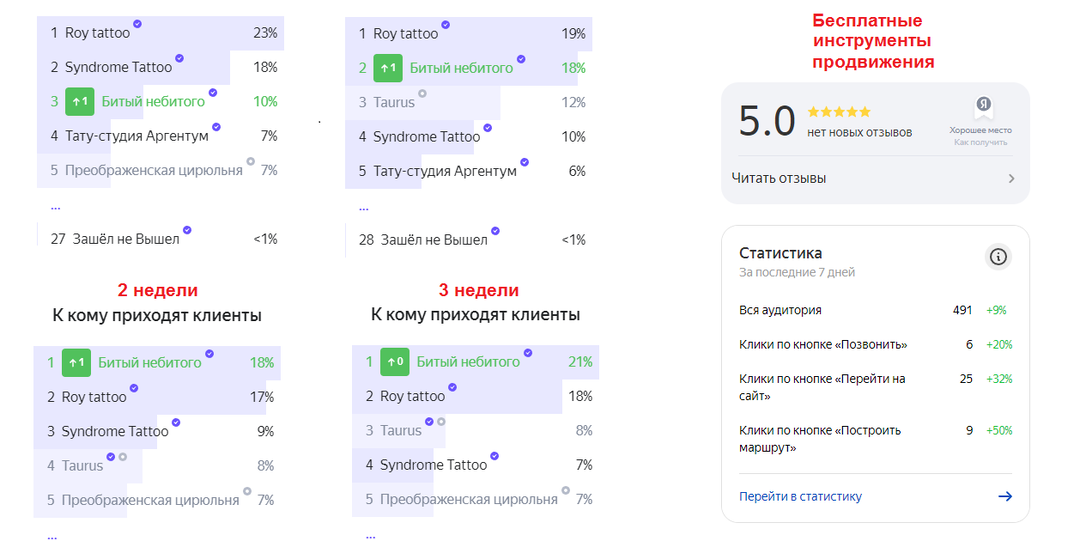The height and width of the screenshot is (540, 1080).
Task: Click verified checkmark next to Roy tattoo 19%
Action: tap(446, 25)
